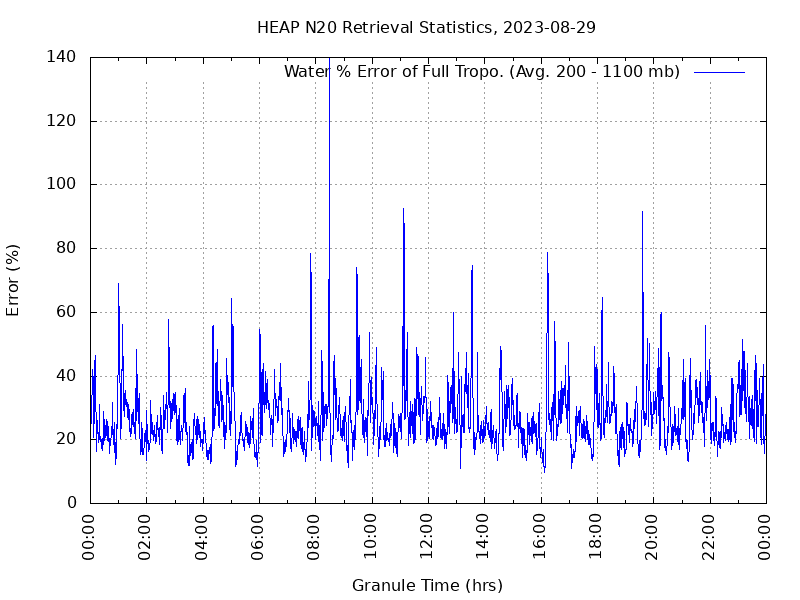The image size is (800, 600).
Task: Click the x-axis label 'Granule Time (hrs)'
Action: [427, 585]
